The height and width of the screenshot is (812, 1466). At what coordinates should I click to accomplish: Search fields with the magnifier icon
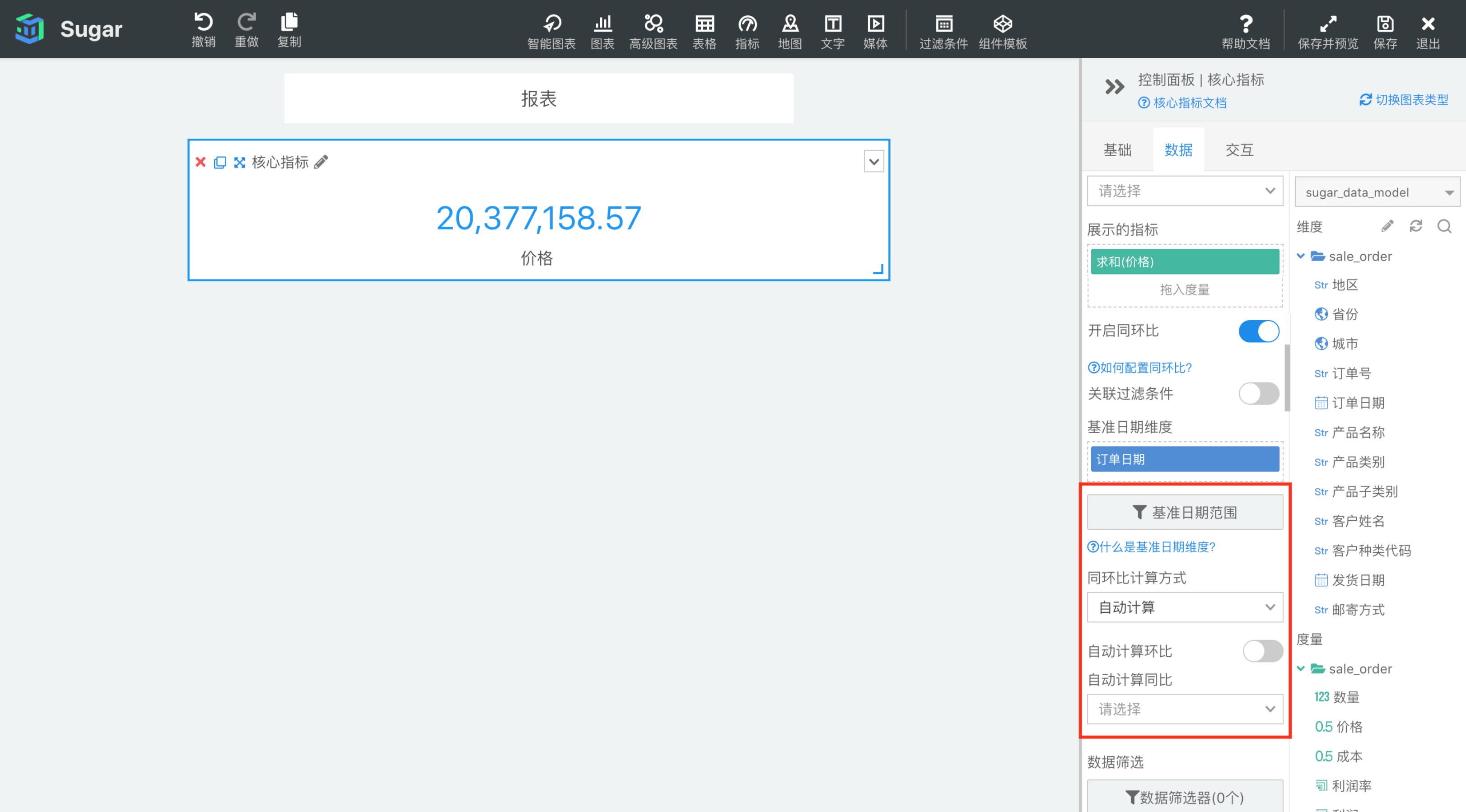(x=1444, y=226)
